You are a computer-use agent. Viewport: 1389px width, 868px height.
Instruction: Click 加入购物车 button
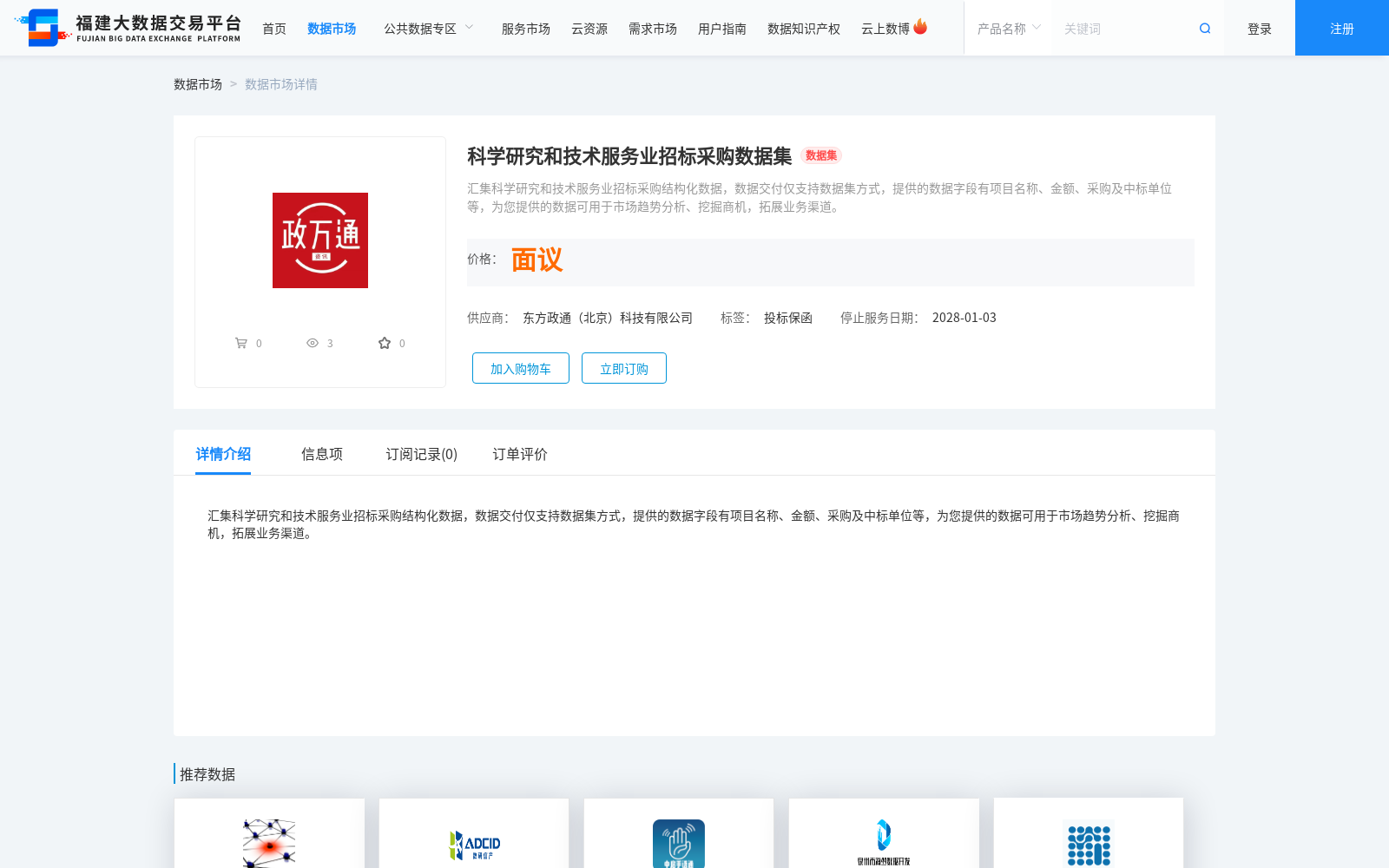click(521, 368)
